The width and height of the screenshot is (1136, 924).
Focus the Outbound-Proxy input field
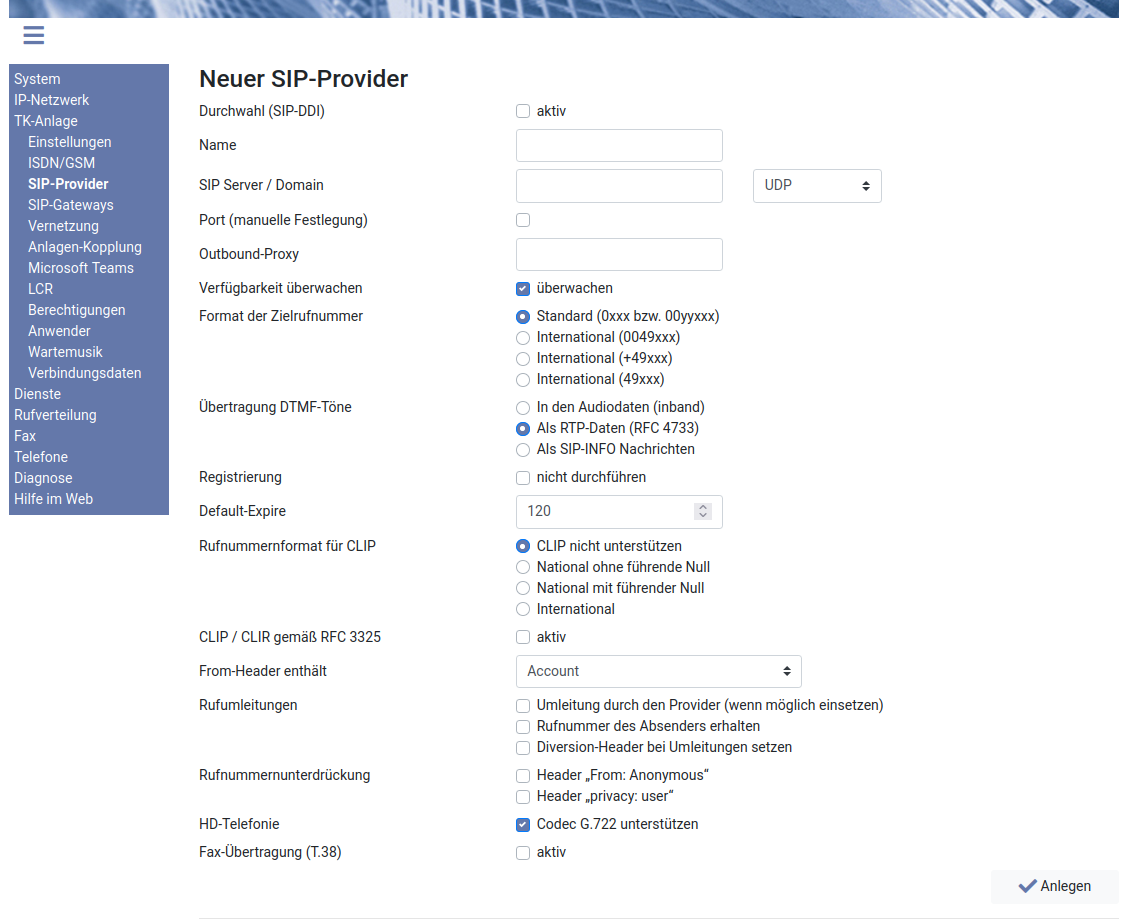click(619, 254)
